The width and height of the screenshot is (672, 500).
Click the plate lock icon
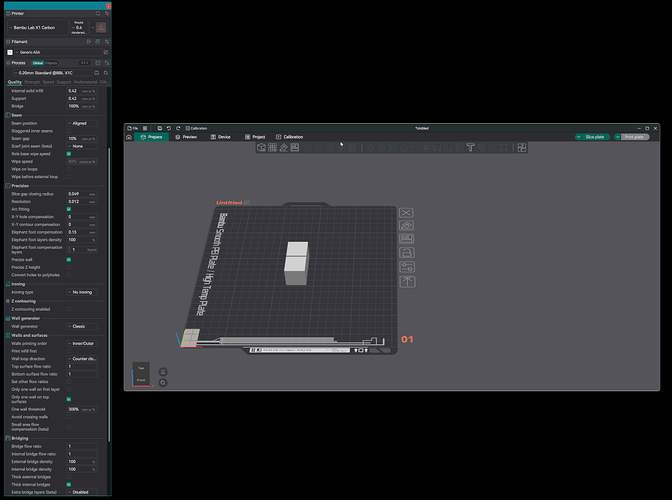(407, 252)
